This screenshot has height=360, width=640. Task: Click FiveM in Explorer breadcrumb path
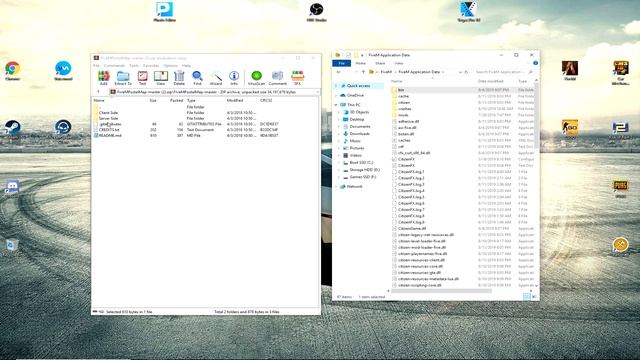tap(386, 72)
